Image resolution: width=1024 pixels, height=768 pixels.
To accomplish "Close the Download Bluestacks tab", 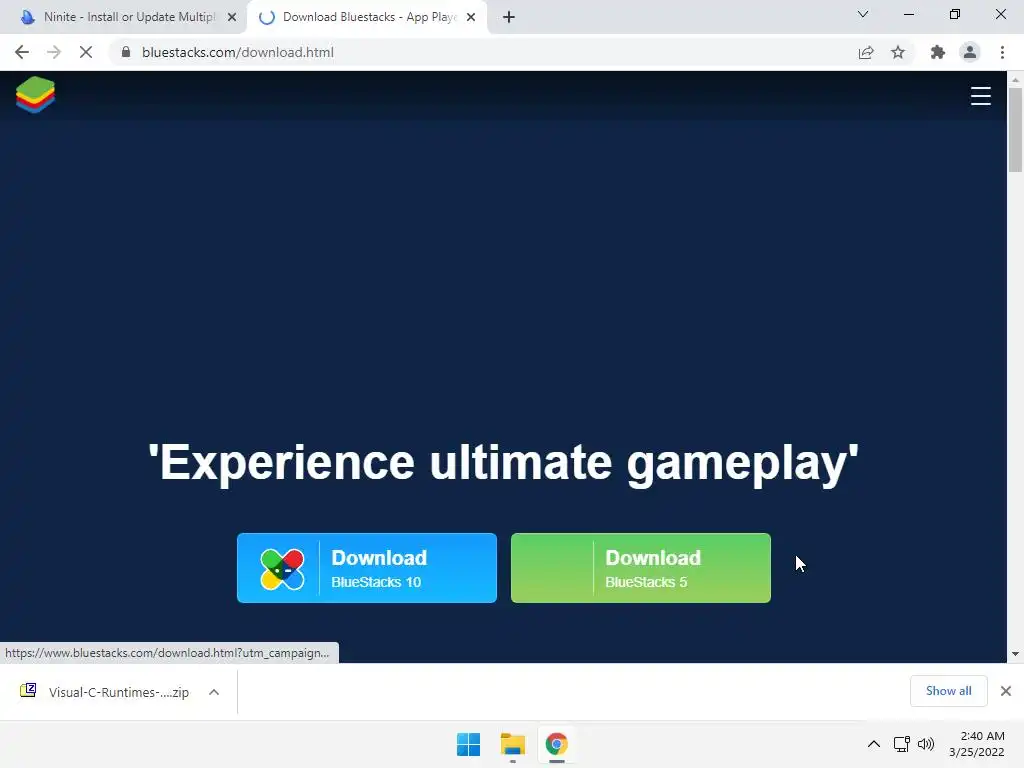I will [471, 18].
